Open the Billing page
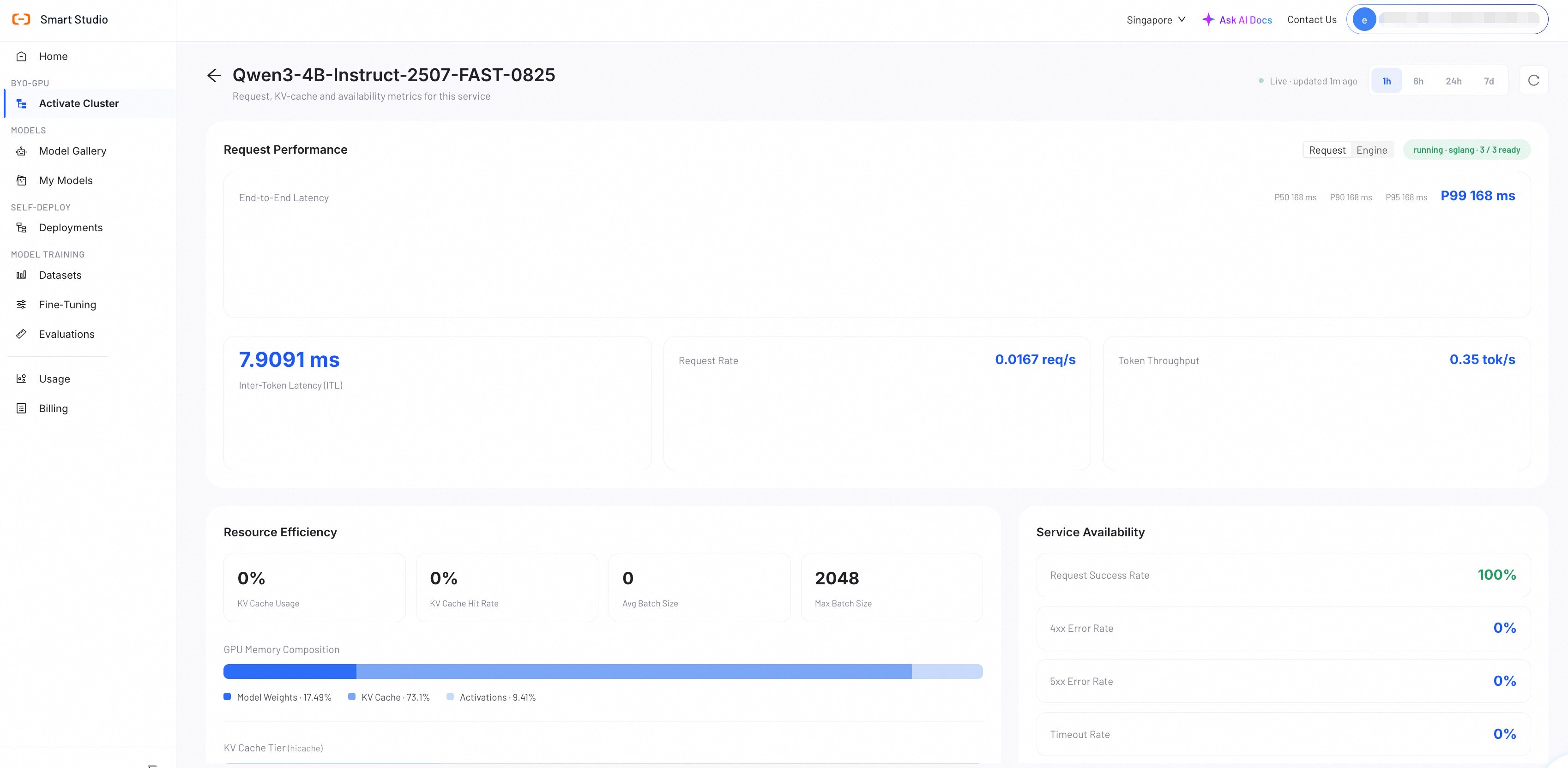The height and width of the screenshot is (768, 1568). (54, 408)
